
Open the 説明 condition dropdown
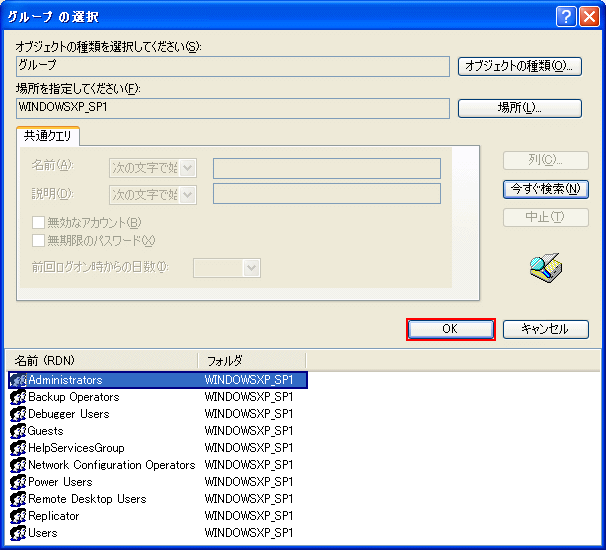coord(188,195)
